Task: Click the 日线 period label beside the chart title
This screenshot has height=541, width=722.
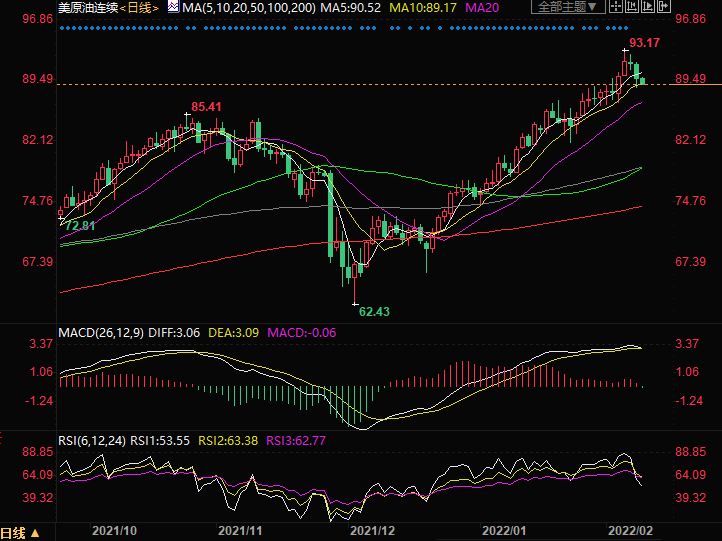Action: tap(141, 7)
